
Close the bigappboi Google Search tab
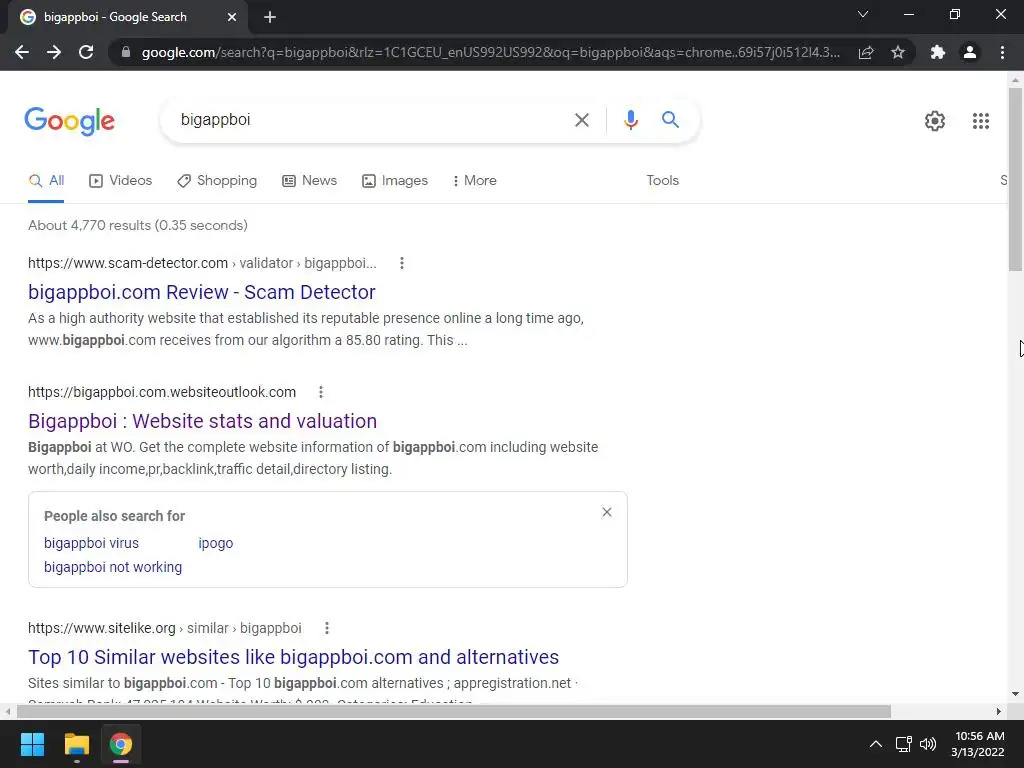click(x=232, y=17)
